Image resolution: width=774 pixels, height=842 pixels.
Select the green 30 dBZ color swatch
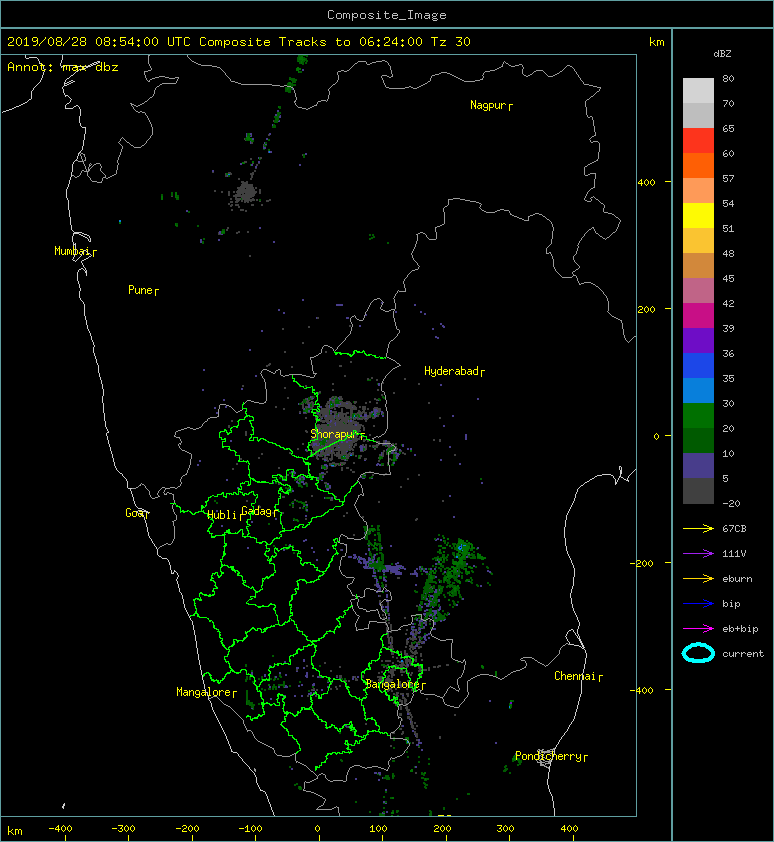click(698, 416)
